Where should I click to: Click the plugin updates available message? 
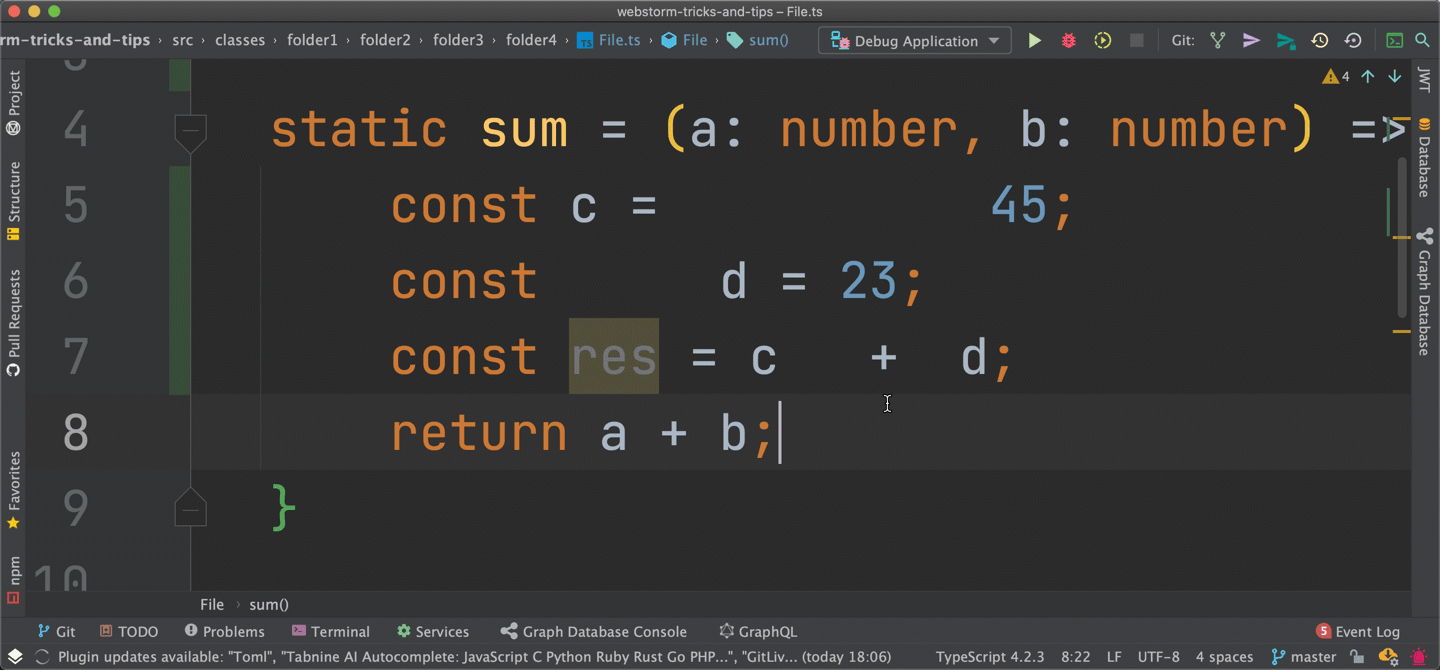point(474,657)
